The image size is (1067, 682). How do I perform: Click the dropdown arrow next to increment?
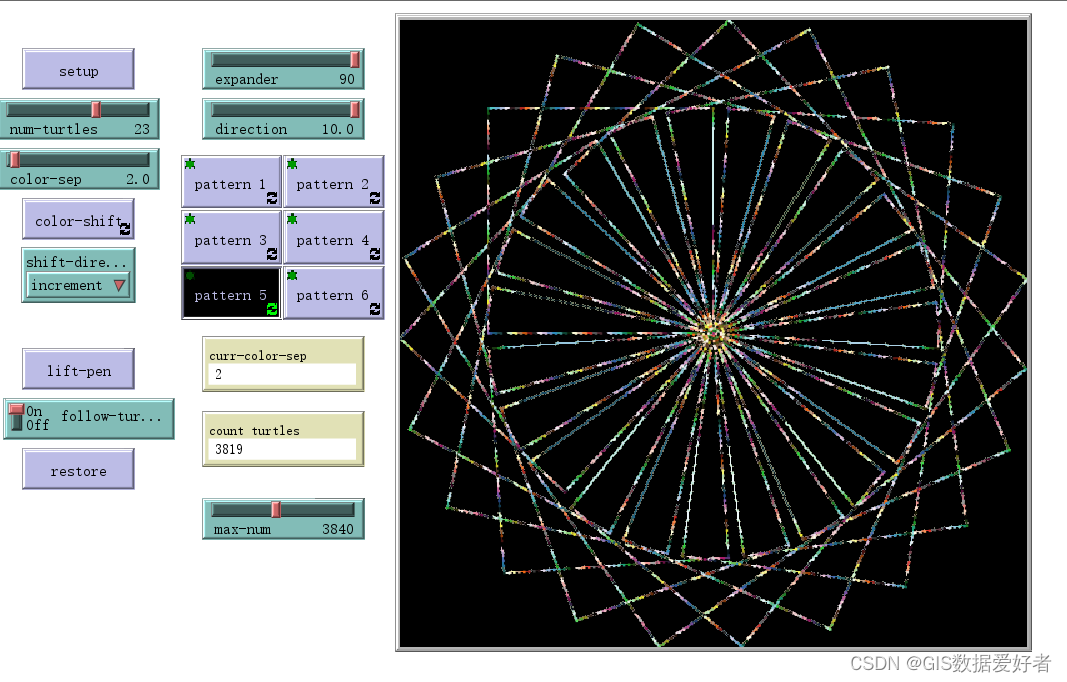pyautogui.click(x=120, y=285)
